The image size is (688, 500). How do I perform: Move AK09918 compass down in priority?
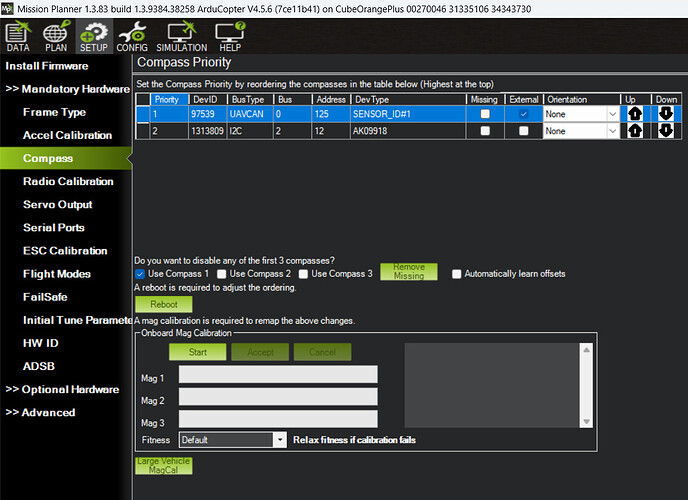pos(666,131)
